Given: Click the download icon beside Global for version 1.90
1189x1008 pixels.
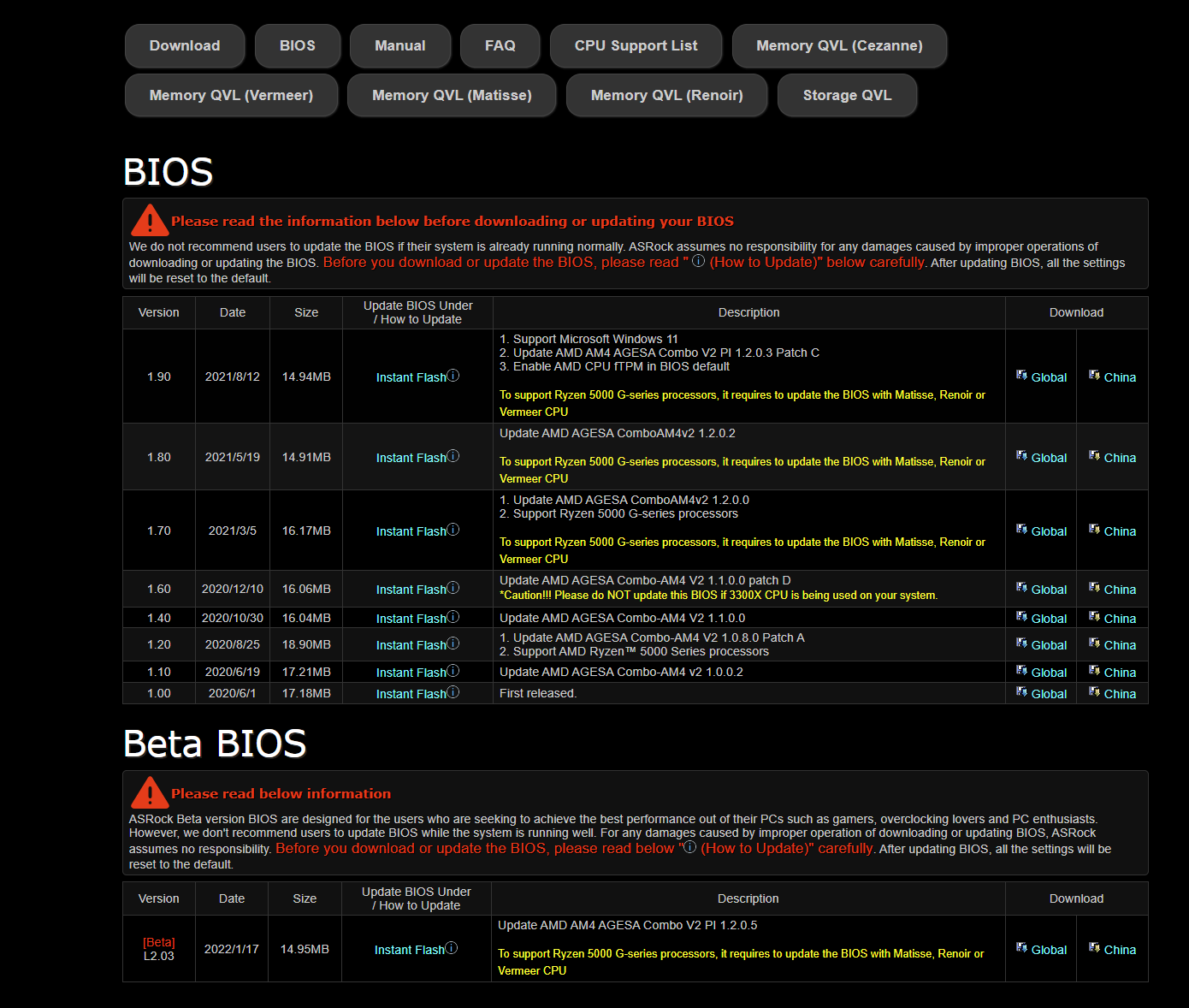Looking at the screenshot, I should click(1021, 375).
